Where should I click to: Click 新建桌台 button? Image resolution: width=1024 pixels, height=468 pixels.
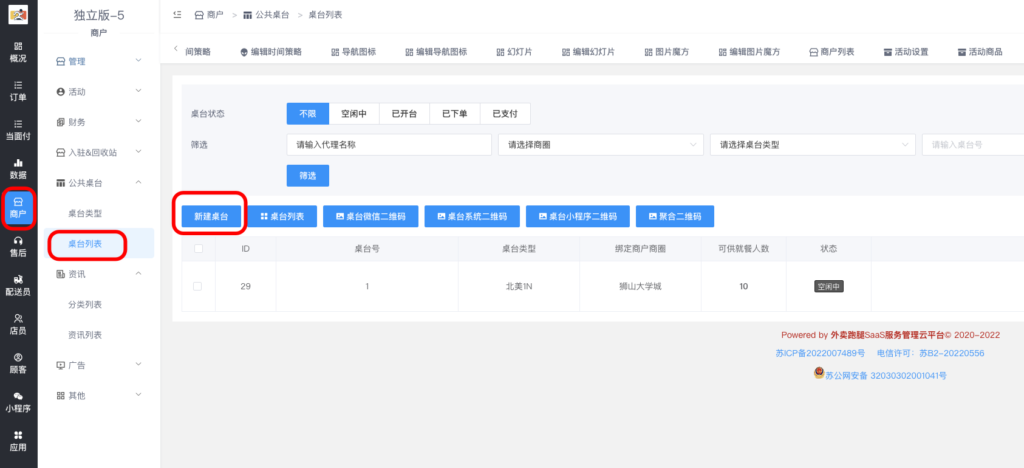[x=211, y=217]
